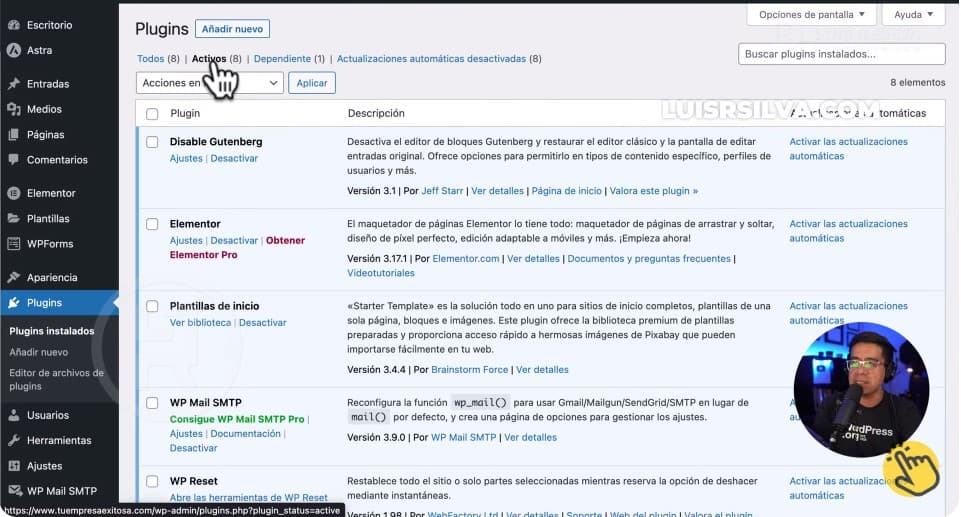Open Jeff Starr author link

(443, 191)
